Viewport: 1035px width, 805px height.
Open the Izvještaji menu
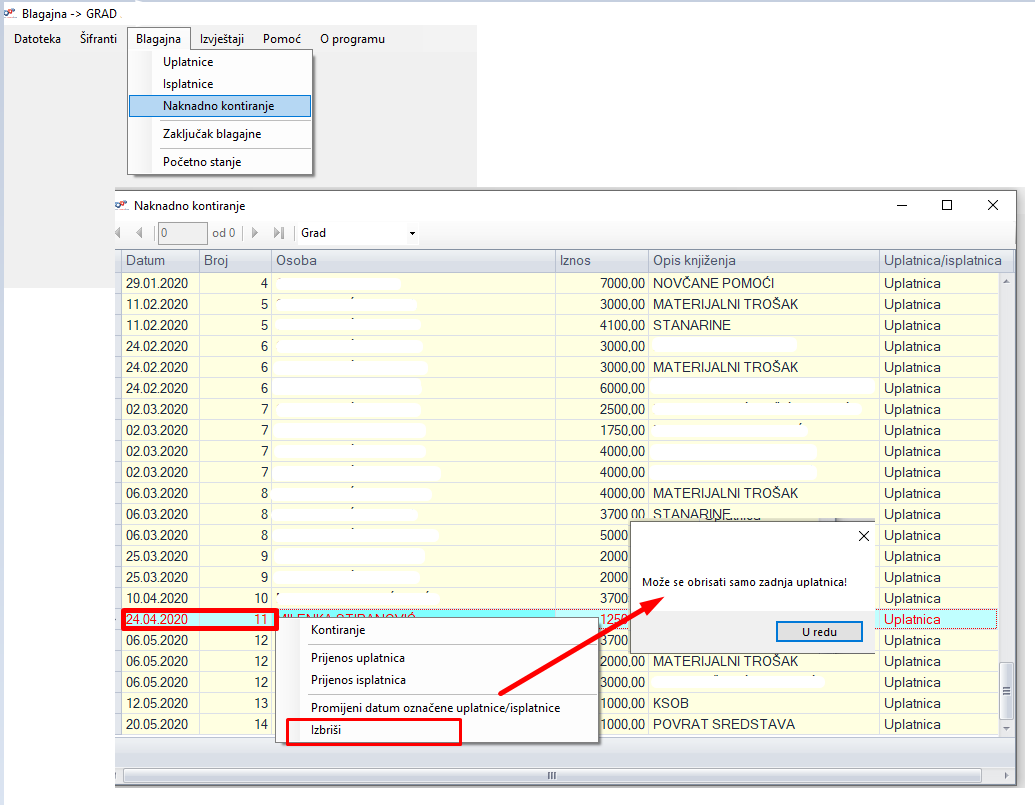(x=222, y=39)
